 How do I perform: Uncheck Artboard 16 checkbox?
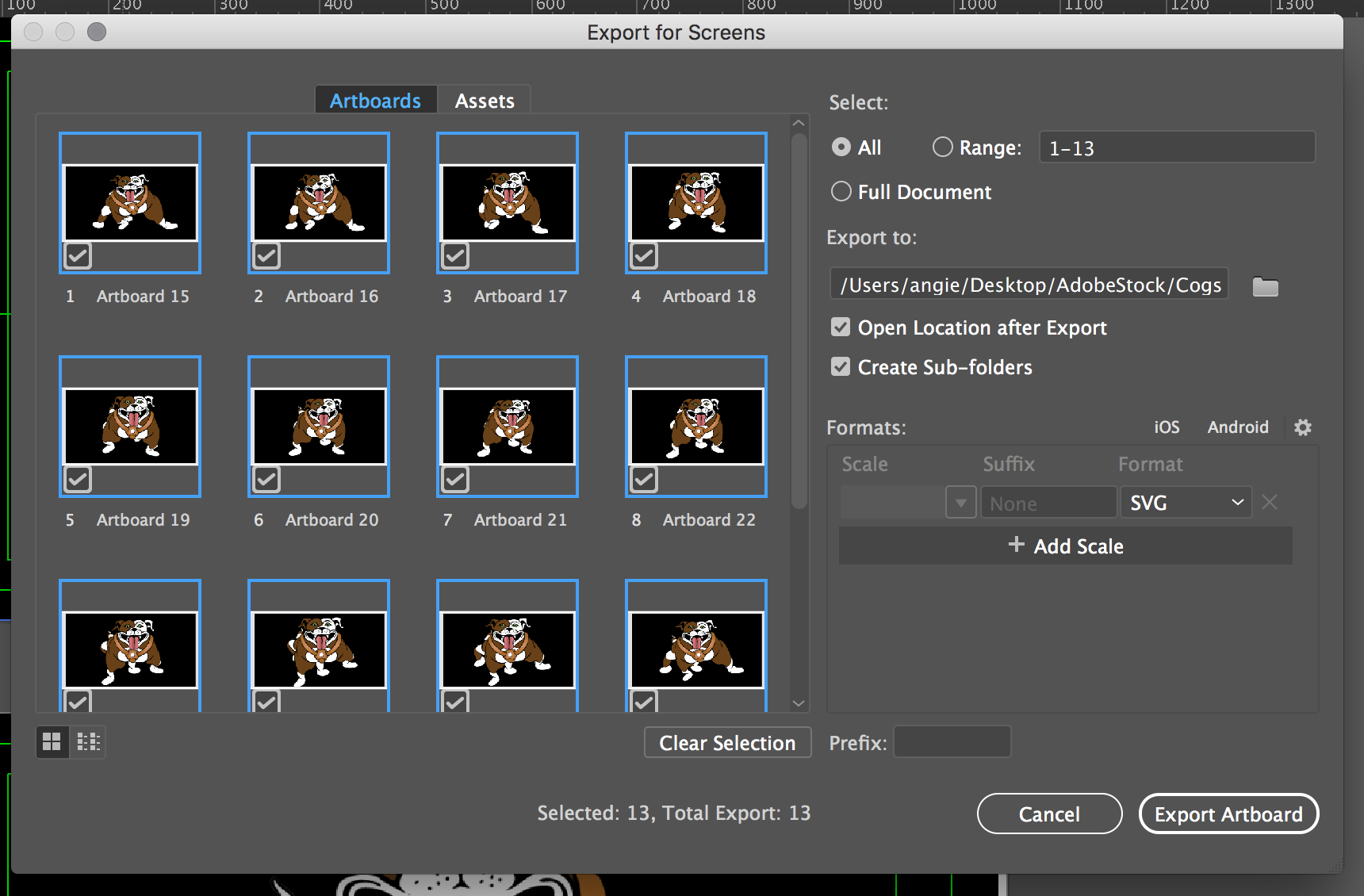(x=266, y=255)
